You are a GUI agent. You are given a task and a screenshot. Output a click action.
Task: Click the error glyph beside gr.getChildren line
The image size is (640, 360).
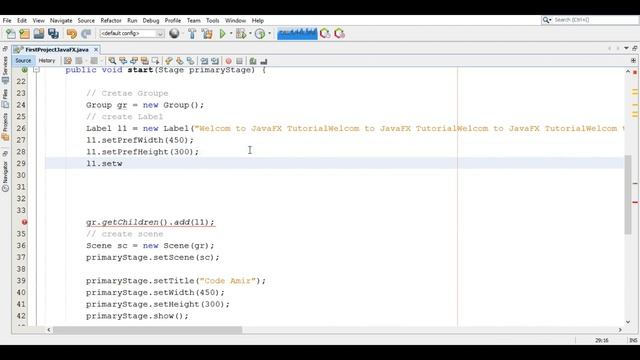pos(24,222)
